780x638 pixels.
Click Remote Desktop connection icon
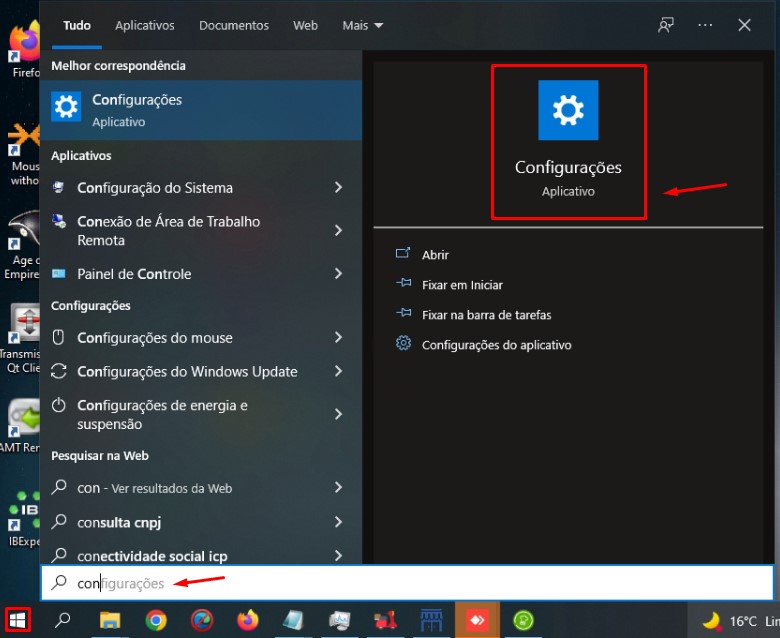(59, 221)
